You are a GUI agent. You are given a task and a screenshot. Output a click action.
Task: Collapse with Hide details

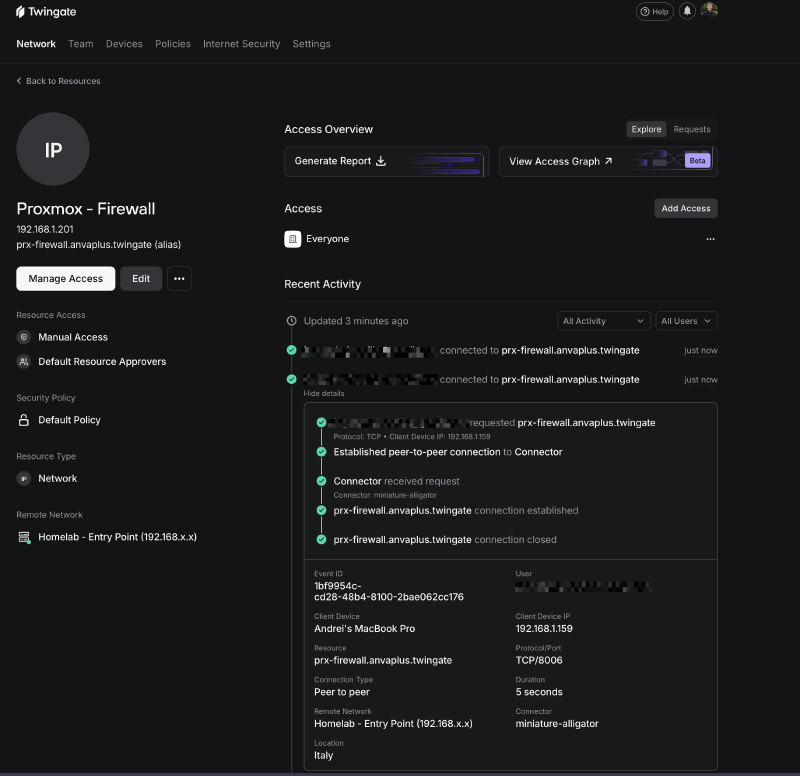coord(324,393)
